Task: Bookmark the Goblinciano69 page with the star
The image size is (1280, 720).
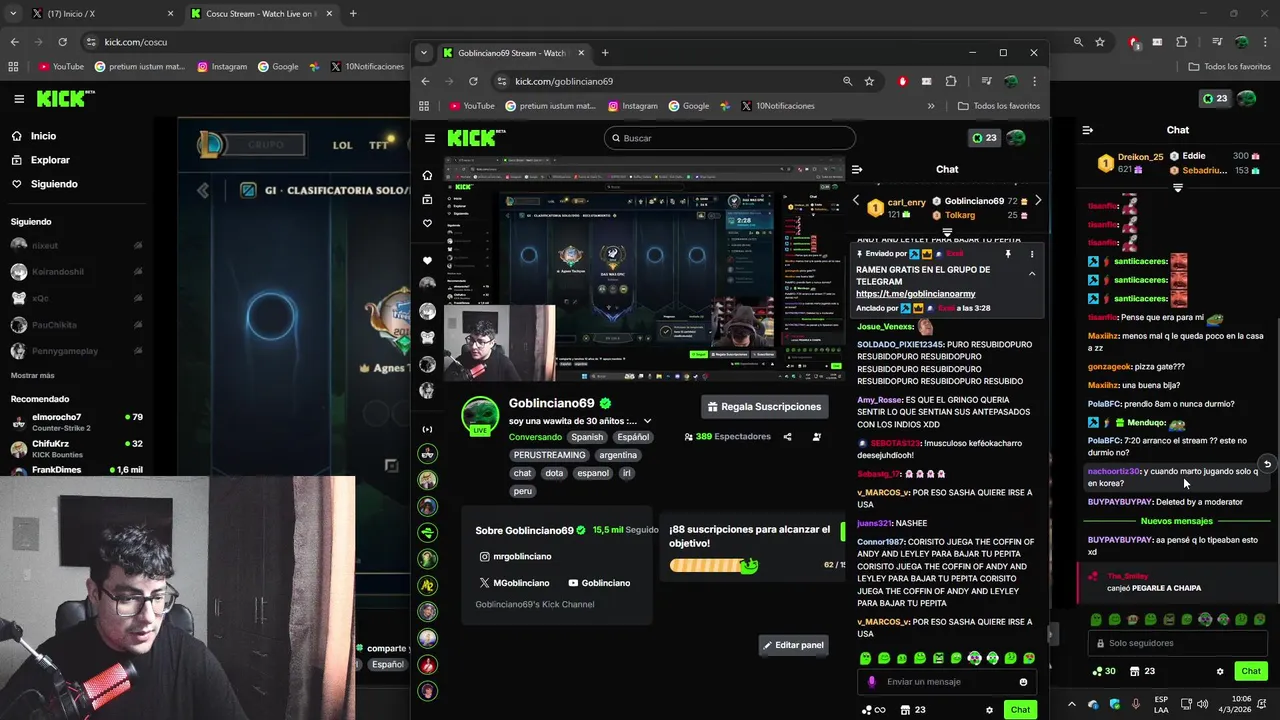Action: click(869, 81)
